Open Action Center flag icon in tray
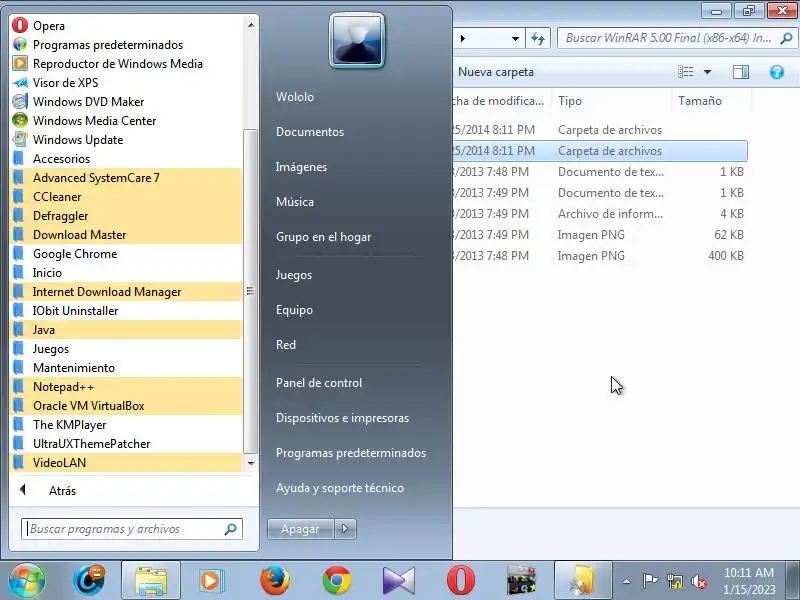 [649, 581]
